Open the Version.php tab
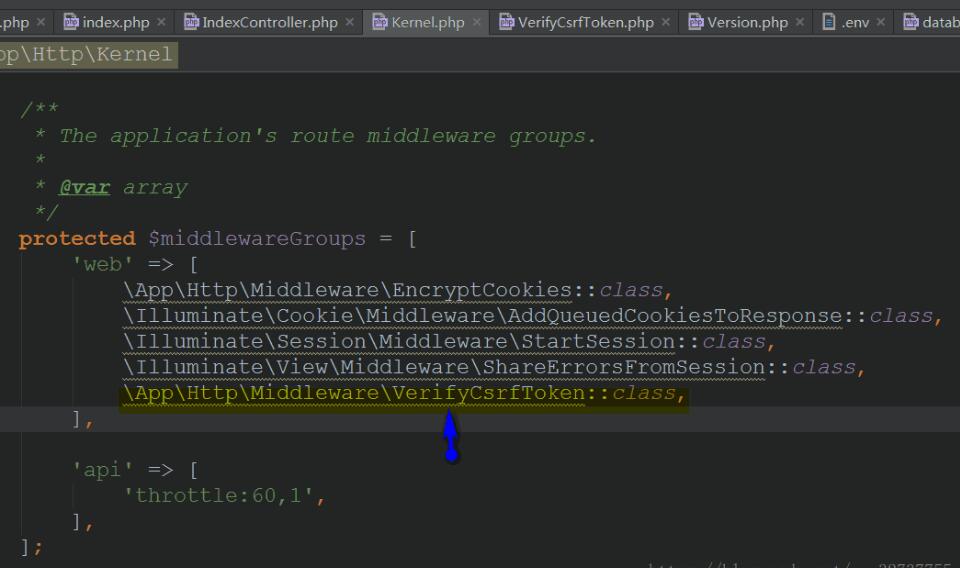Viewport: 960px width, 568px height. tap(748, 23)
